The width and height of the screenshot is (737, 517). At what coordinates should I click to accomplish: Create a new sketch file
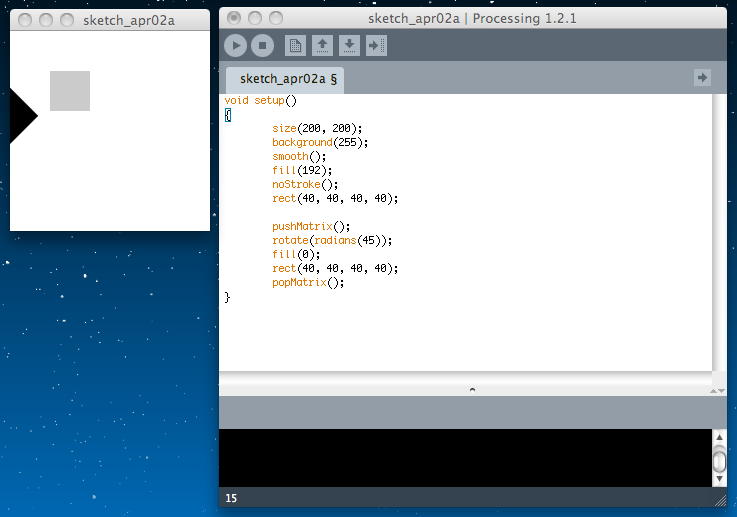pyautogui.click(x=295, y=45)
